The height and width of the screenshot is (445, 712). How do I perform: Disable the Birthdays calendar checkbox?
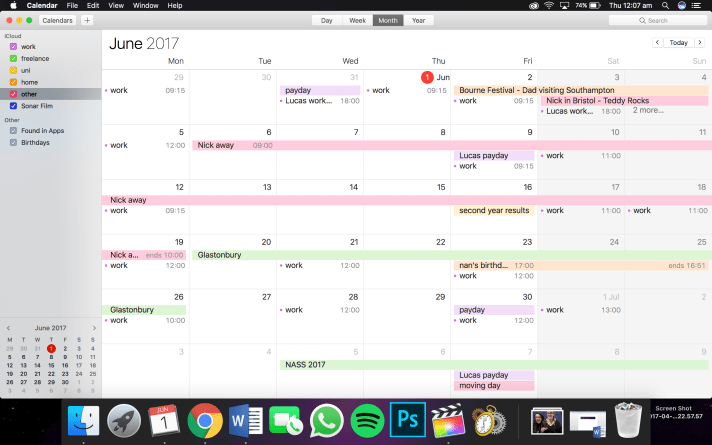(x=13, y=143)
